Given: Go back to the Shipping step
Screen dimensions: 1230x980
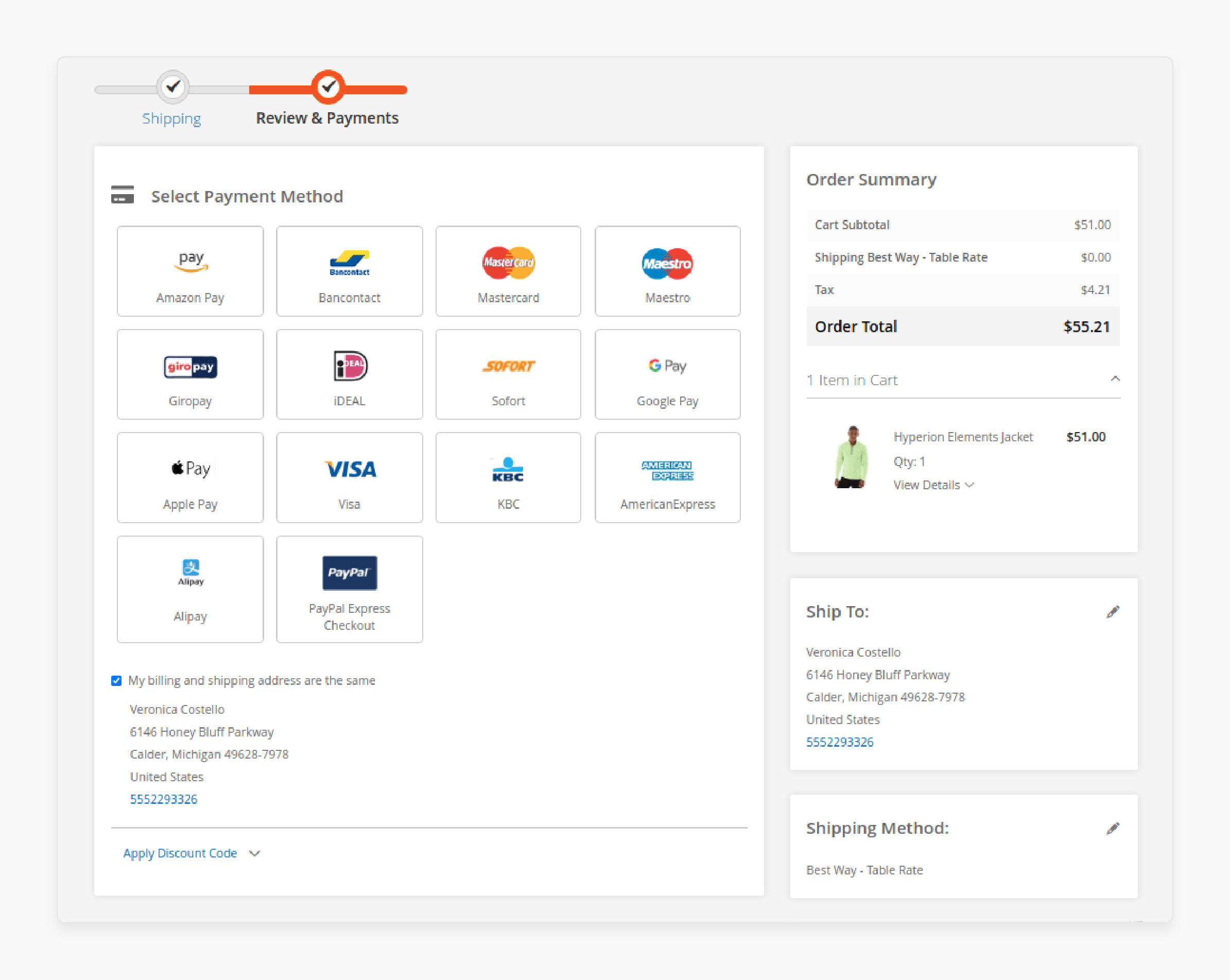Looking at the screenshot, I should click(x=171, y=117).
